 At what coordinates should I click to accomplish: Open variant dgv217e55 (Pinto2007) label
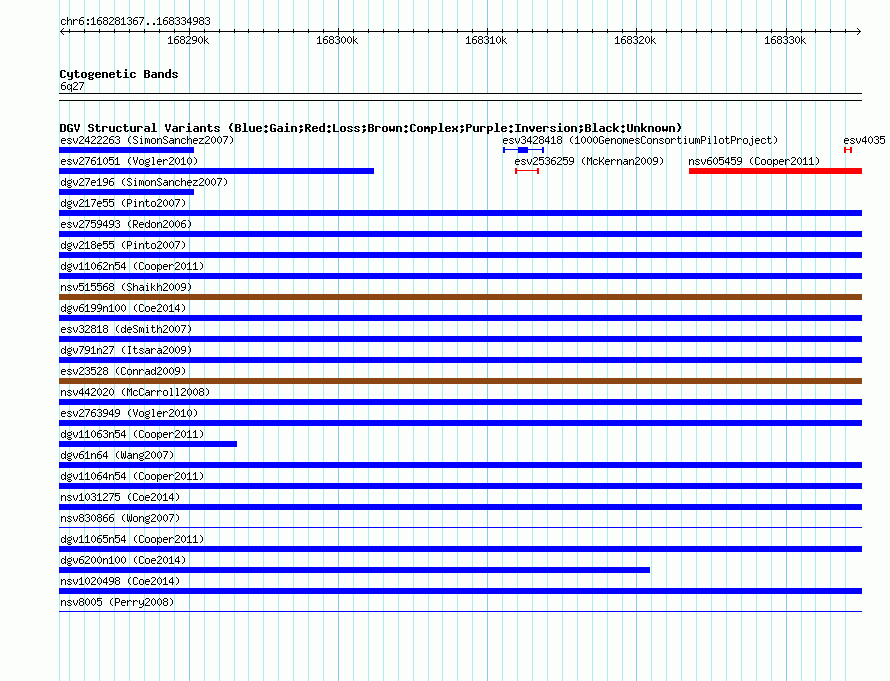pos(123,203)
